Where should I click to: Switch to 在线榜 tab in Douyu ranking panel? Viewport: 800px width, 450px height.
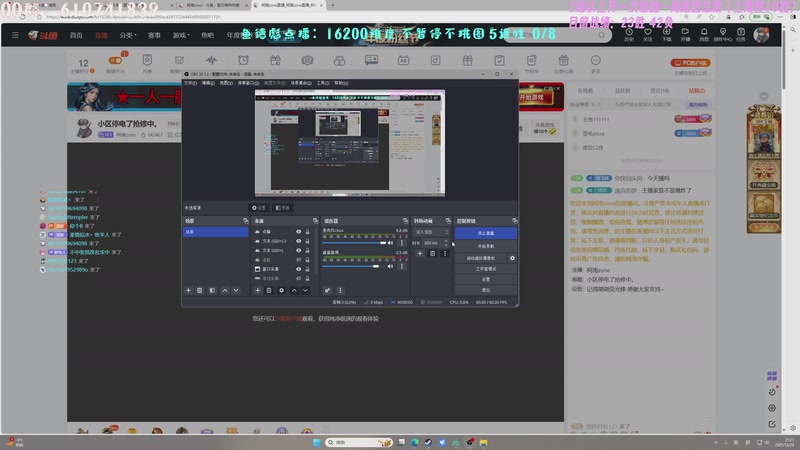pyautogui.click(x=585, y=91)
